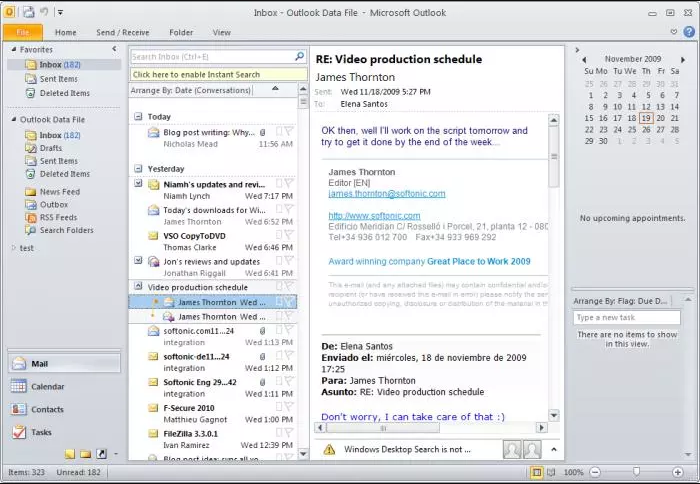700x484 pixels.
Task: Open the james.thornton@softonic.com email link
Action: point(387,194)
